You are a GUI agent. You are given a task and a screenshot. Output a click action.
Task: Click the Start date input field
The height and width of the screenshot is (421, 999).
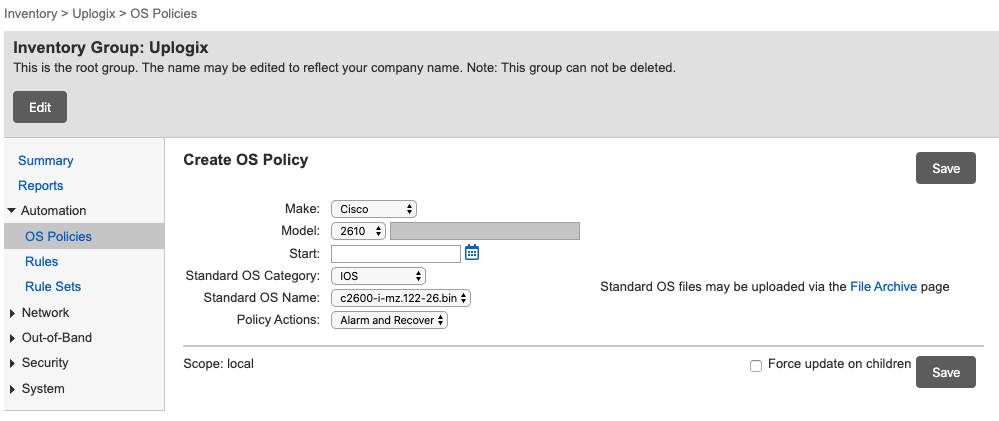tap(396, 254)
